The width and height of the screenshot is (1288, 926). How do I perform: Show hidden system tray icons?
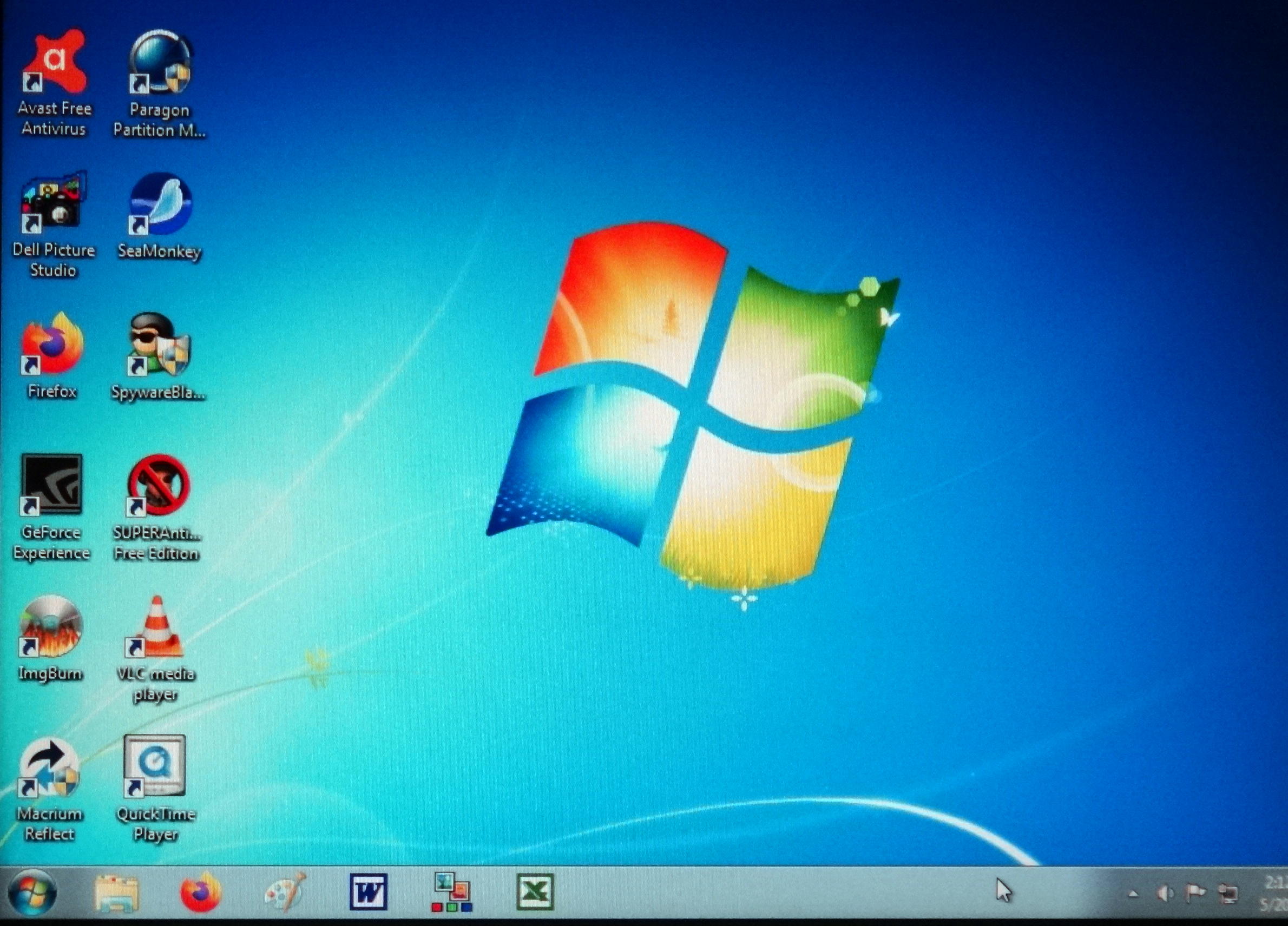click(x=1133, y=894)
